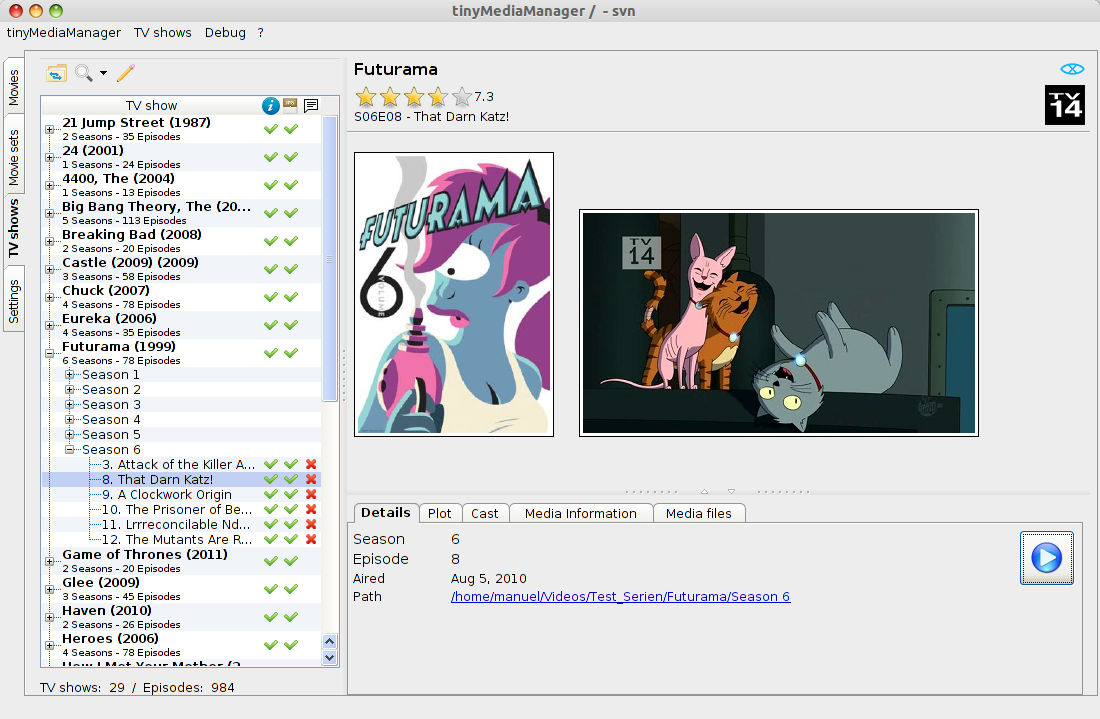The image size is (1100, 719).
Task: Switch to the Movies side tab
Action: pos(14,87)
